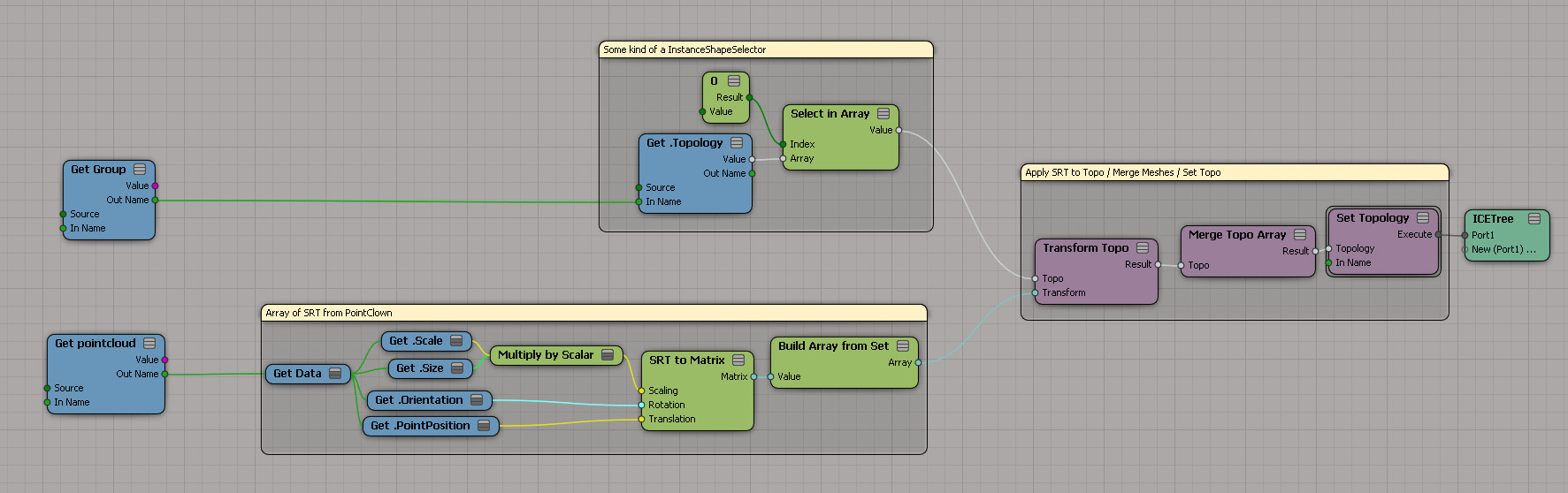
Task: Click the SRT to Matrix node icon
Action: 738,360
